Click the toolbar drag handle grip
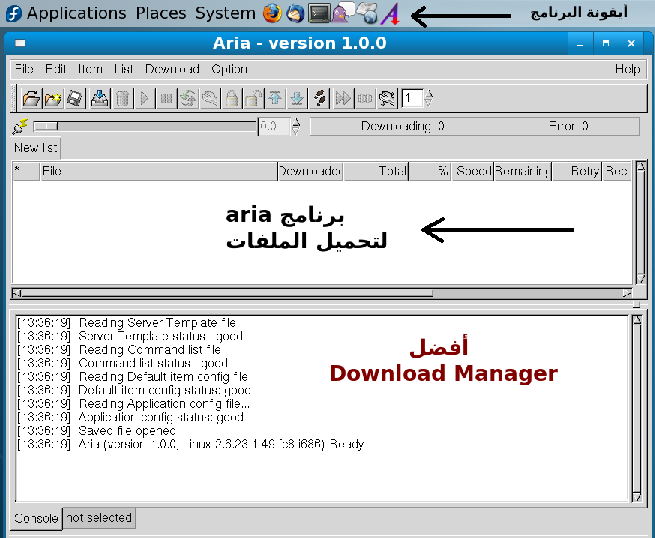The image size is (655, 538). (x=14, y=99)
